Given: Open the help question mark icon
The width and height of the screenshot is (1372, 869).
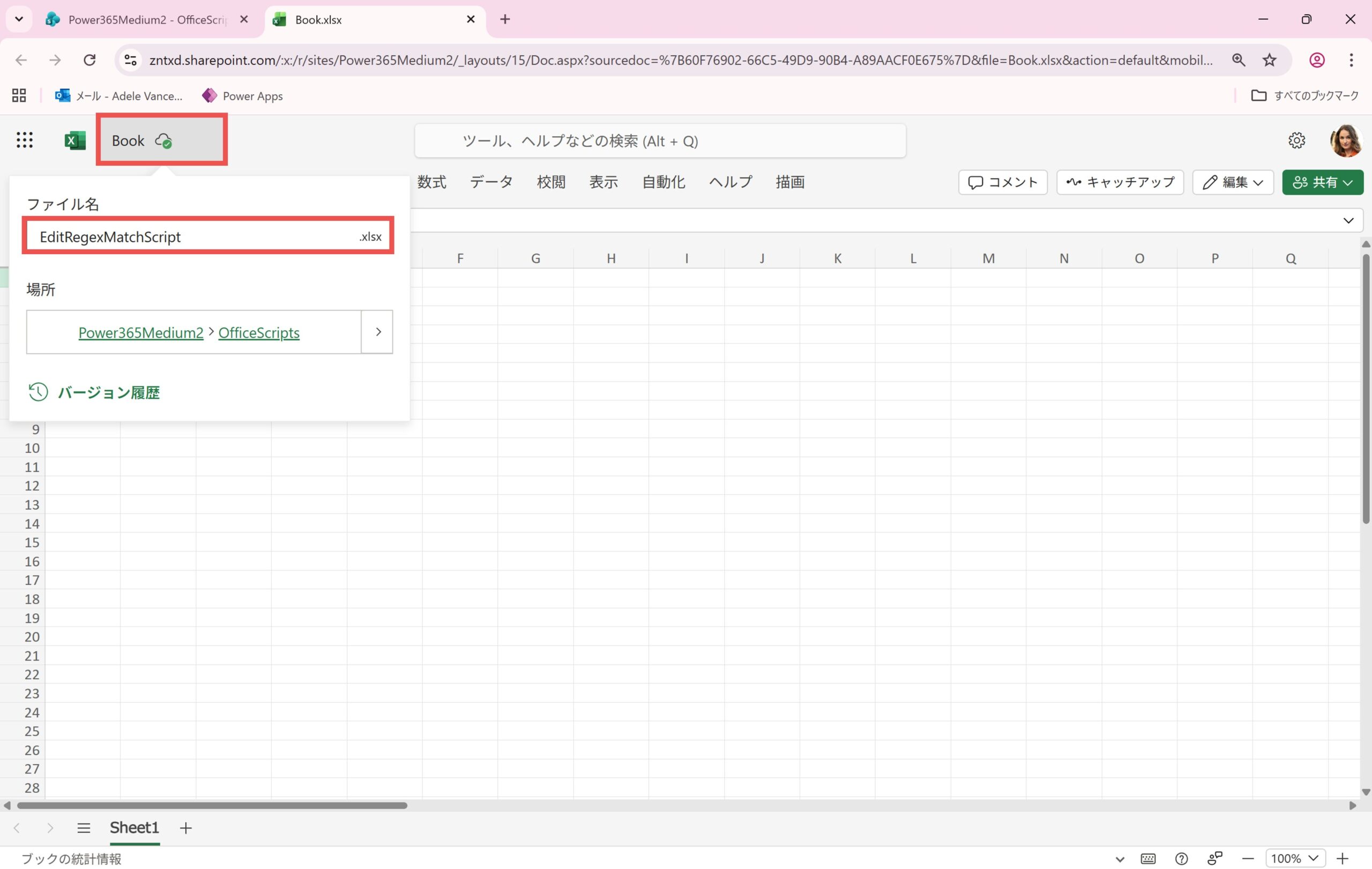Looking at the screenshot, I should [1181, 859].
